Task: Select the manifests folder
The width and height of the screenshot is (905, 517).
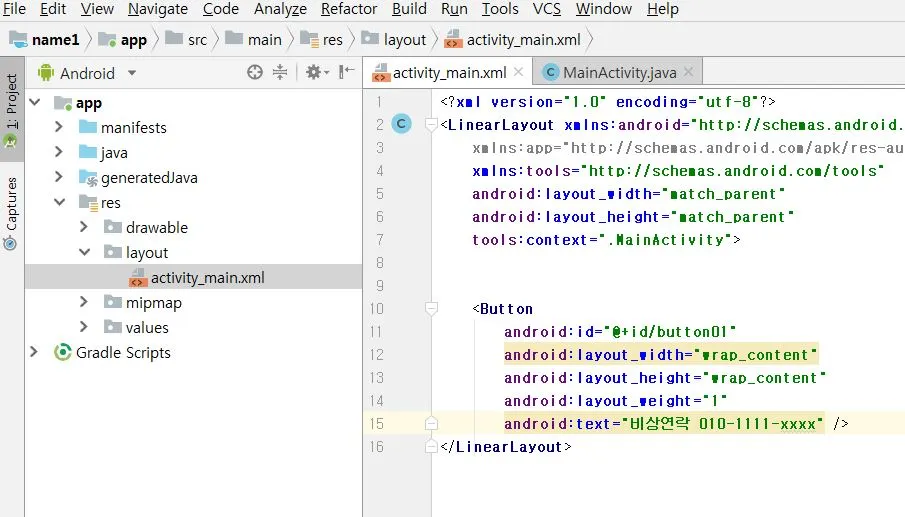Action: [x=122, y=128]
